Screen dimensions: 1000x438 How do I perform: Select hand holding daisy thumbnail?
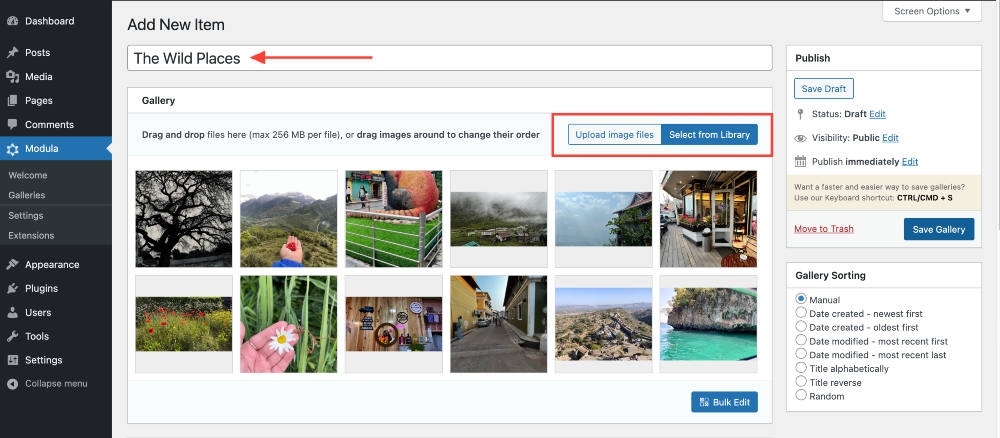point(288,324)
